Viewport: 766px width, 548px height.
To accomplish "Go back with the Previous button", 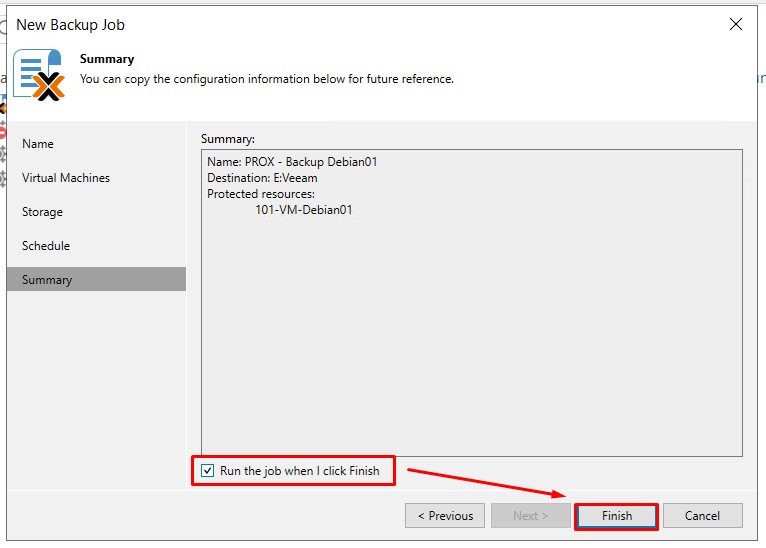I will click(445, 516).
